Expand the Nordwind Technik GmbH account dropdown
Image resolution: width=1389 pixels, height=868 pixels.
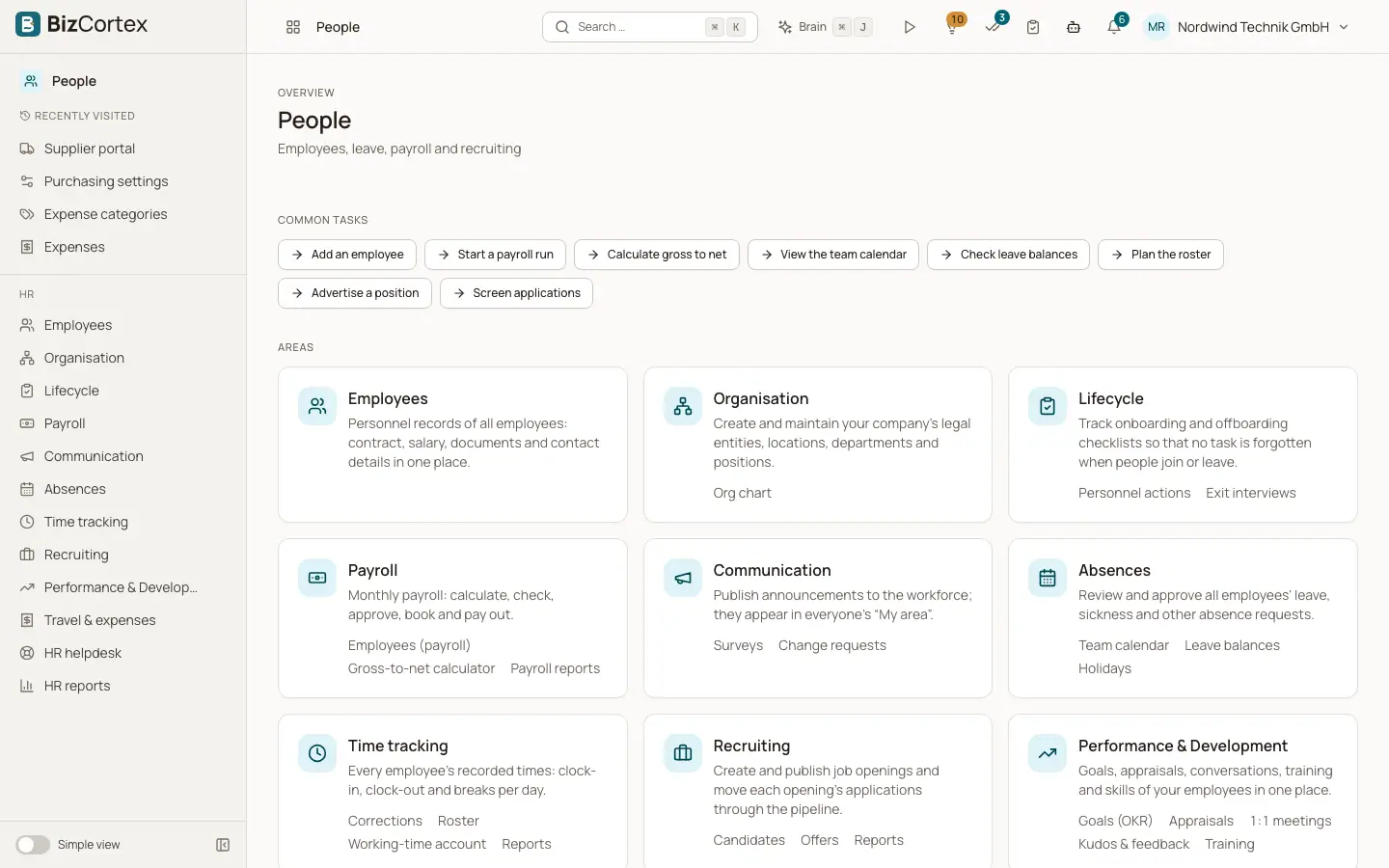pos(1247,27)
